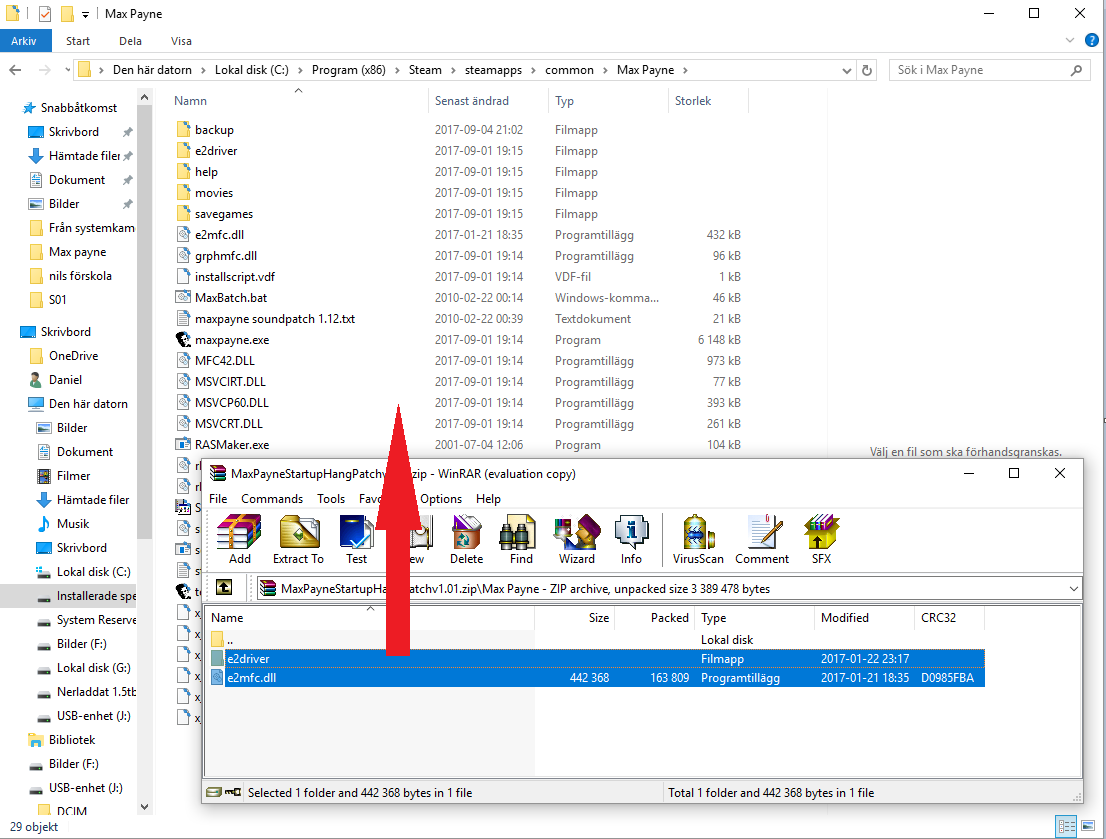Select Hämtade filer under Snabbåtkomst

[x=80, y=156]
